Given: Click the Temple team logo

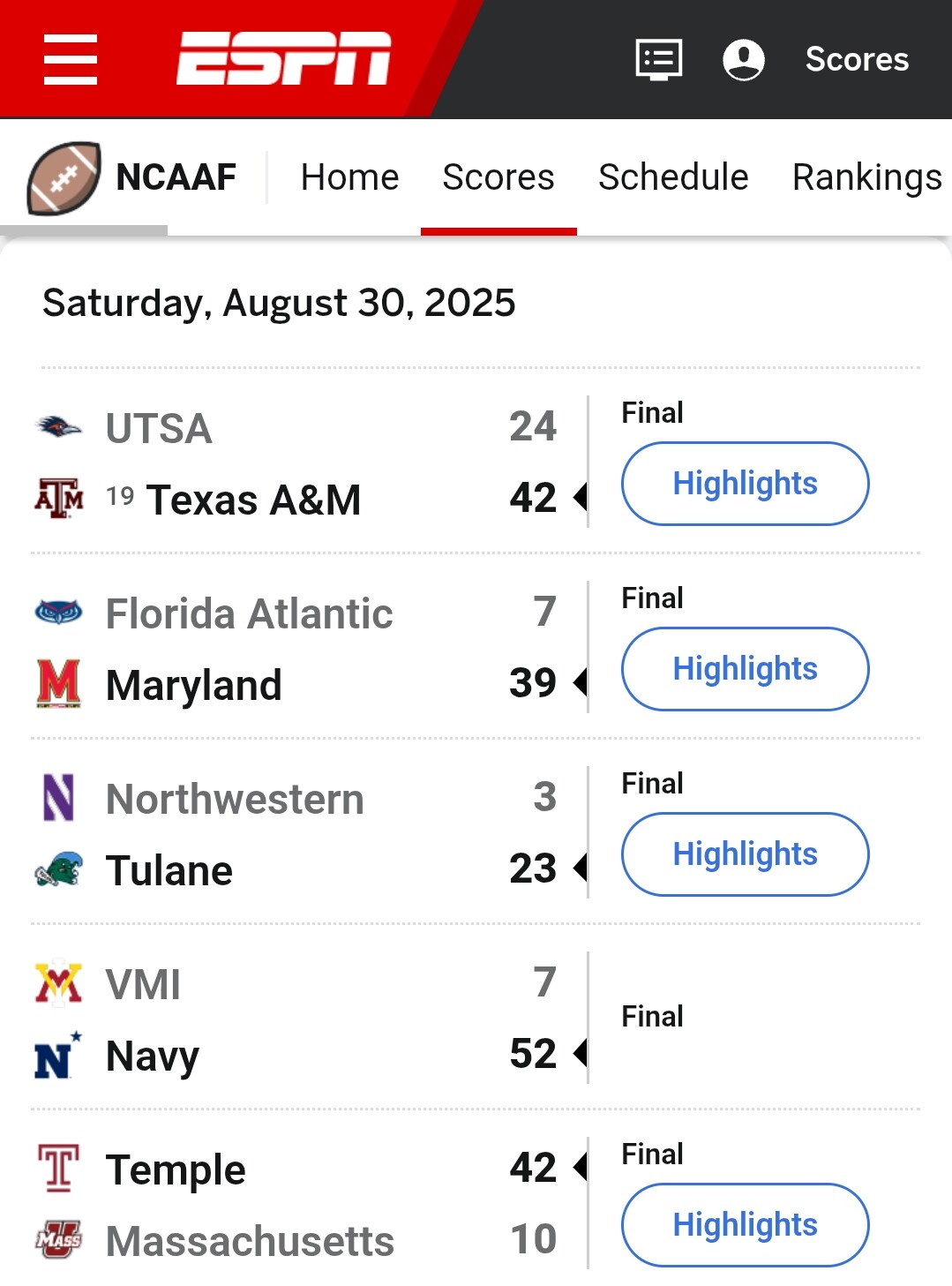Looking at the screenshot, I should click(x=59, y=1168).
